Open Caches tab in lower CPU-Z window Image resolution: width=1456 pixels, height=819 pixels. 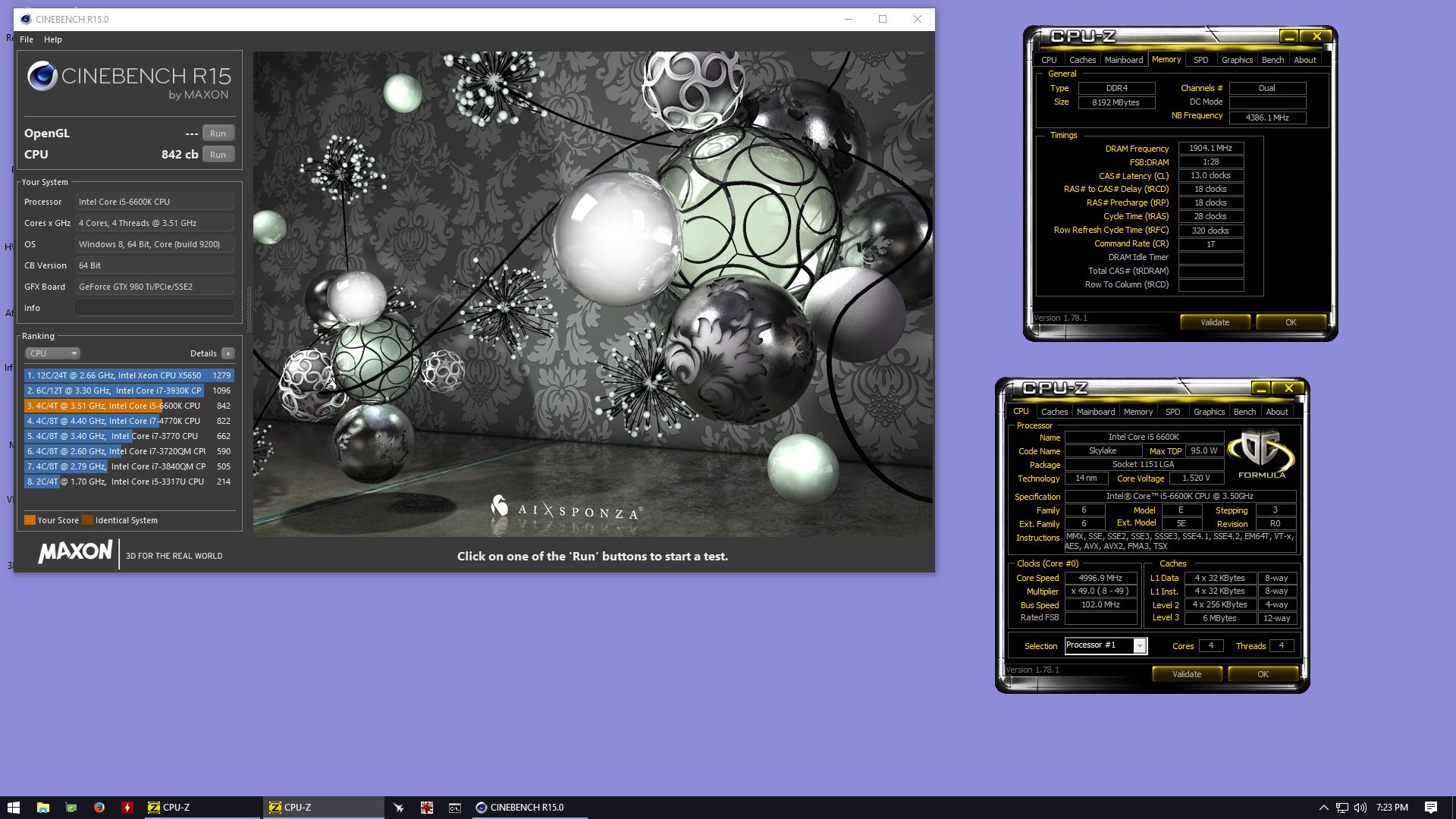click(x=1054, y=412)
